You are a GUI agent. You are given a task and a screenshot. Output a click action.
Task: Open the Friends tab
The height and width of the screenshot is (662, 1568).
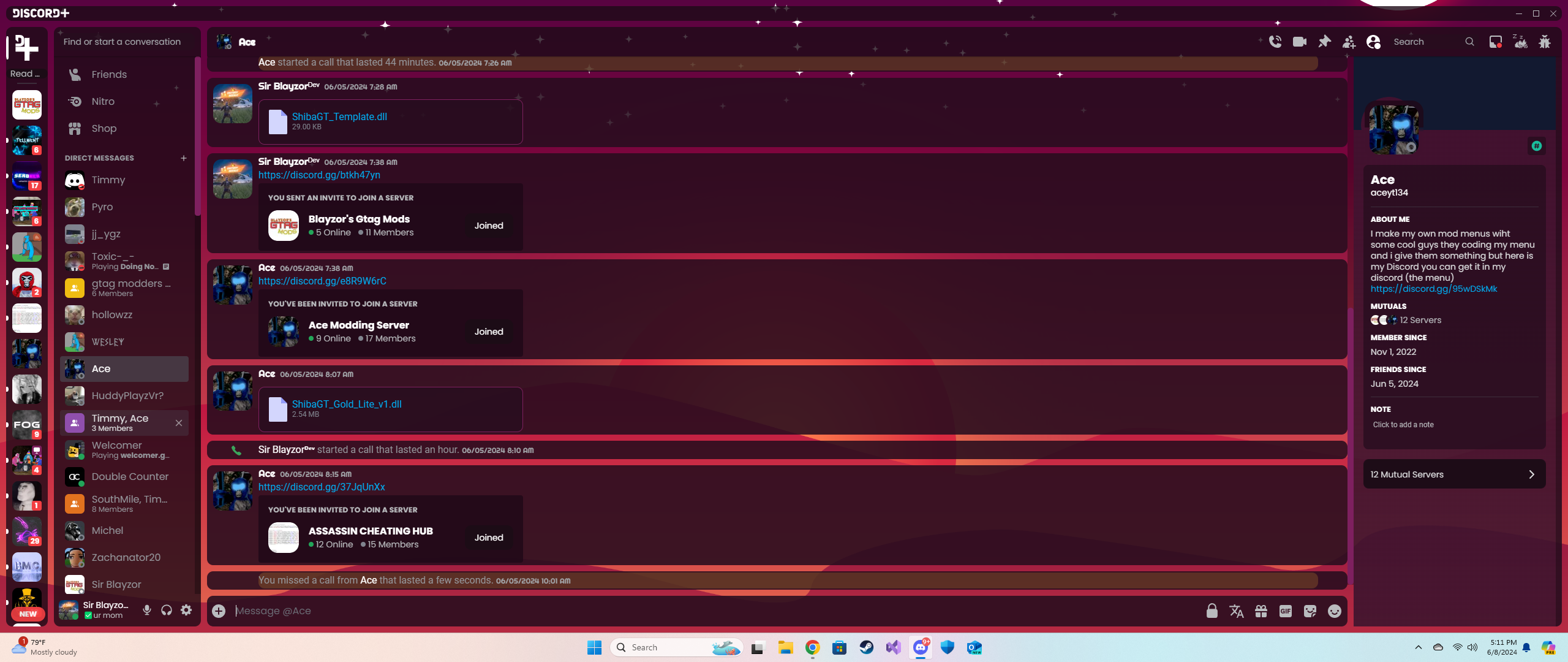(109, 74)
